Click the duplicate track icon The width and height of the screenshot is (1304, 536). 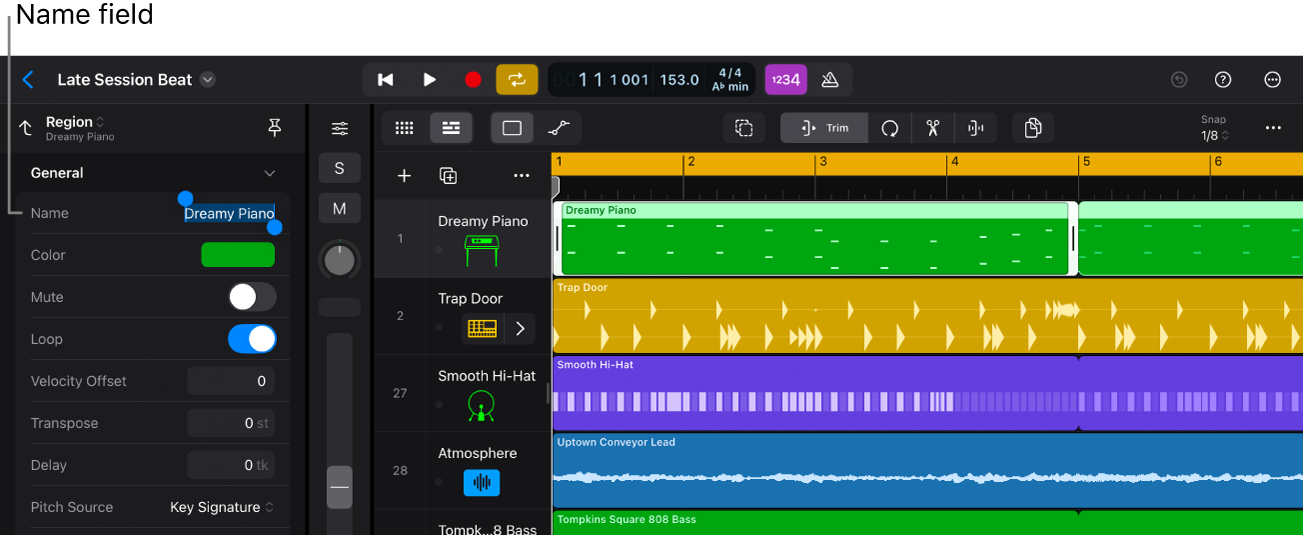click(449, 176)
